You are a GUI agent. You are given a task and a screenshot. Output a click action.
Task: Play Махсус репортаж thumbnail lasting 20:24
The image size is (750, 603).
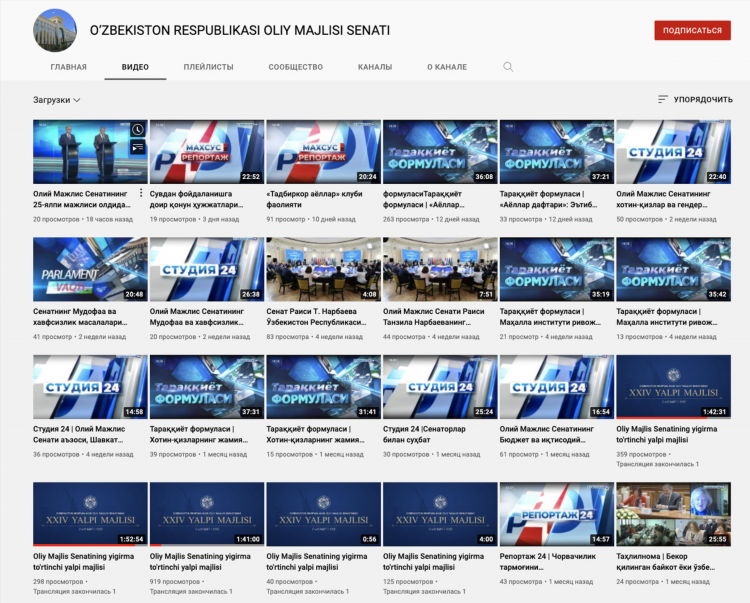323,152
